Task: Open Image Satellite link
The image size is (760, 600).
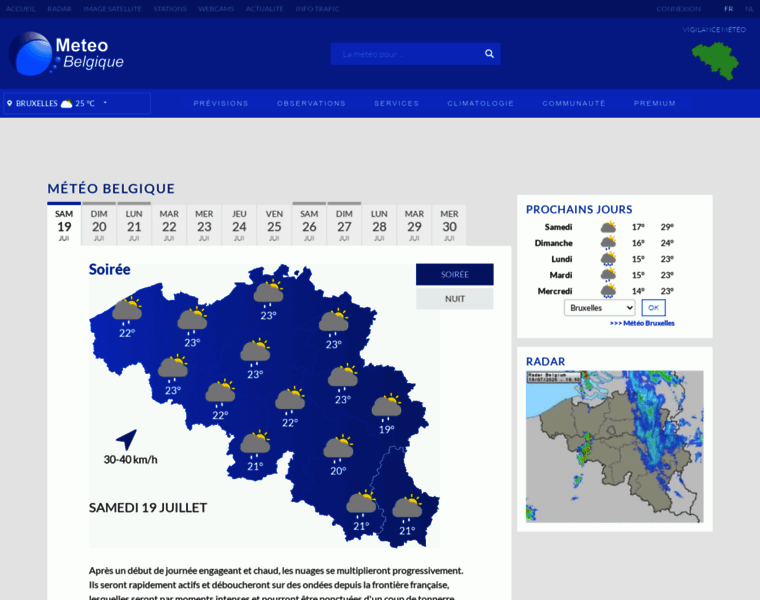Action: point(112,9)
